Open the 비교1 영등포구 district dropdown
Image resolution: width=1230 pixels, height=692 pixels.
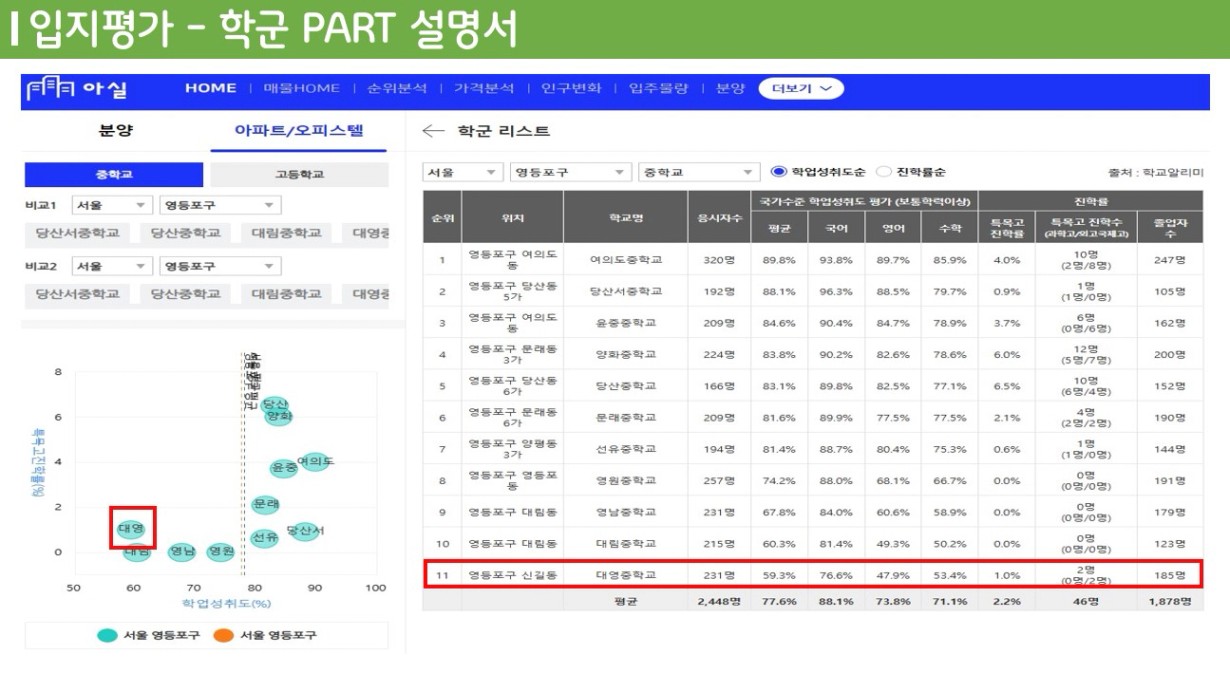220,205
